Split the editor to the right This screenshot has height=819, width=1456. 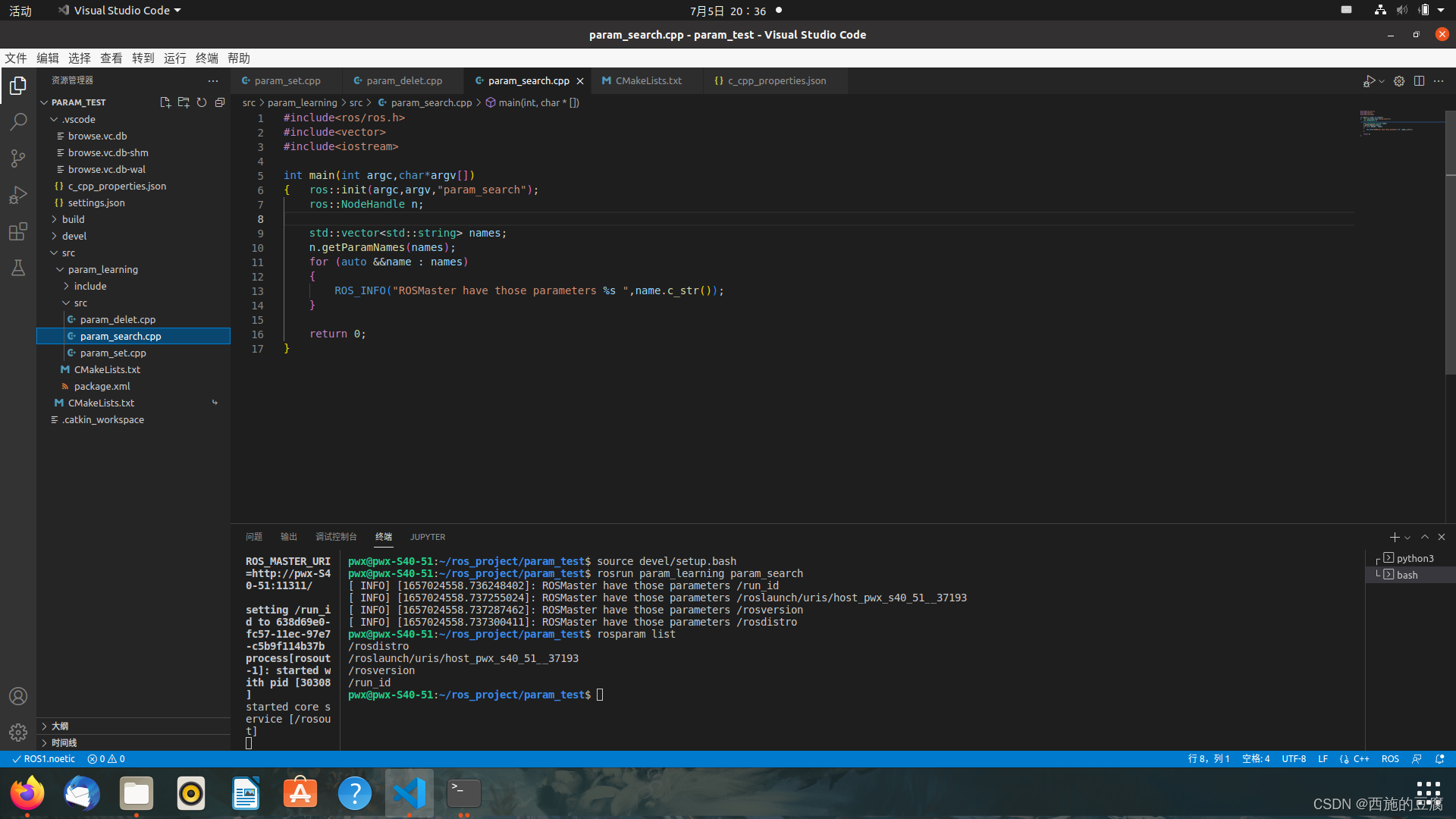pyautogui.click(x=1419, y=81)
